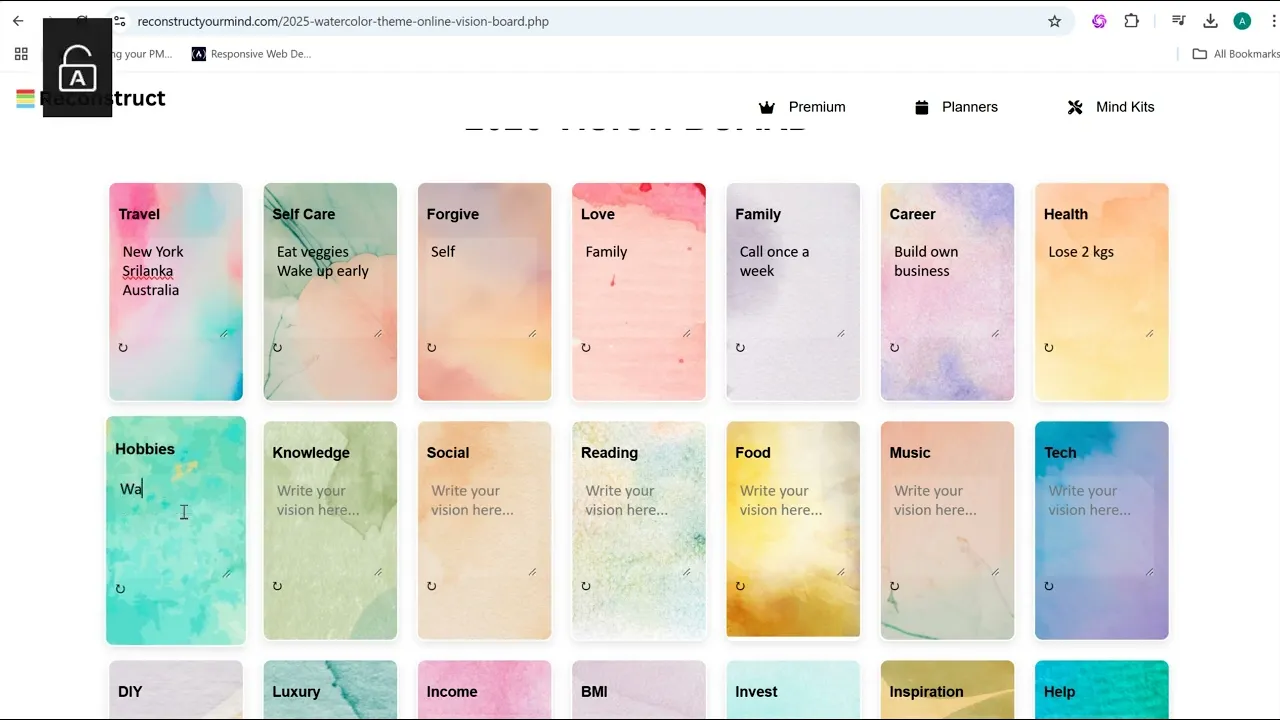Click the Tech vision placeholder text area

pos(1101,528)
